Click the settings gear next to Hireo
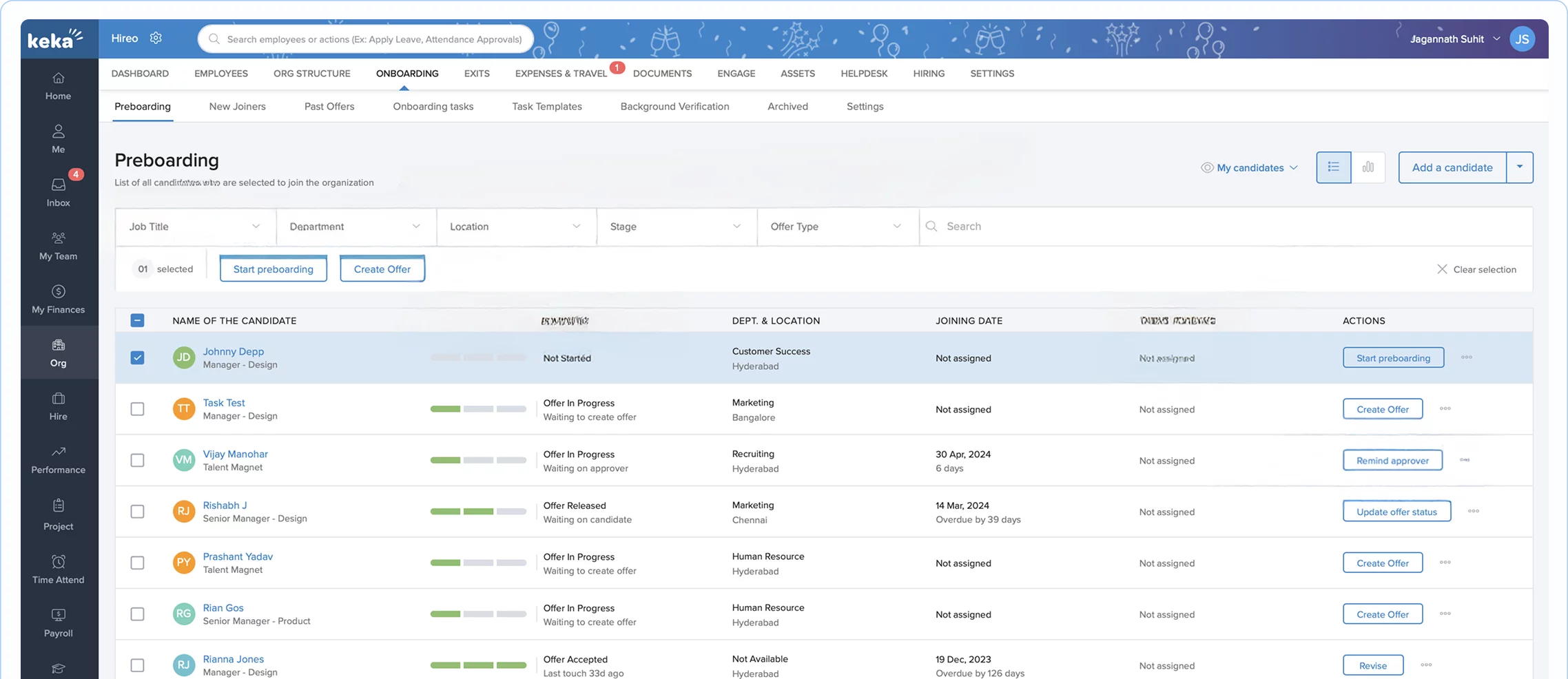This screenshot has height=679, width=1568. pos(156,38)
